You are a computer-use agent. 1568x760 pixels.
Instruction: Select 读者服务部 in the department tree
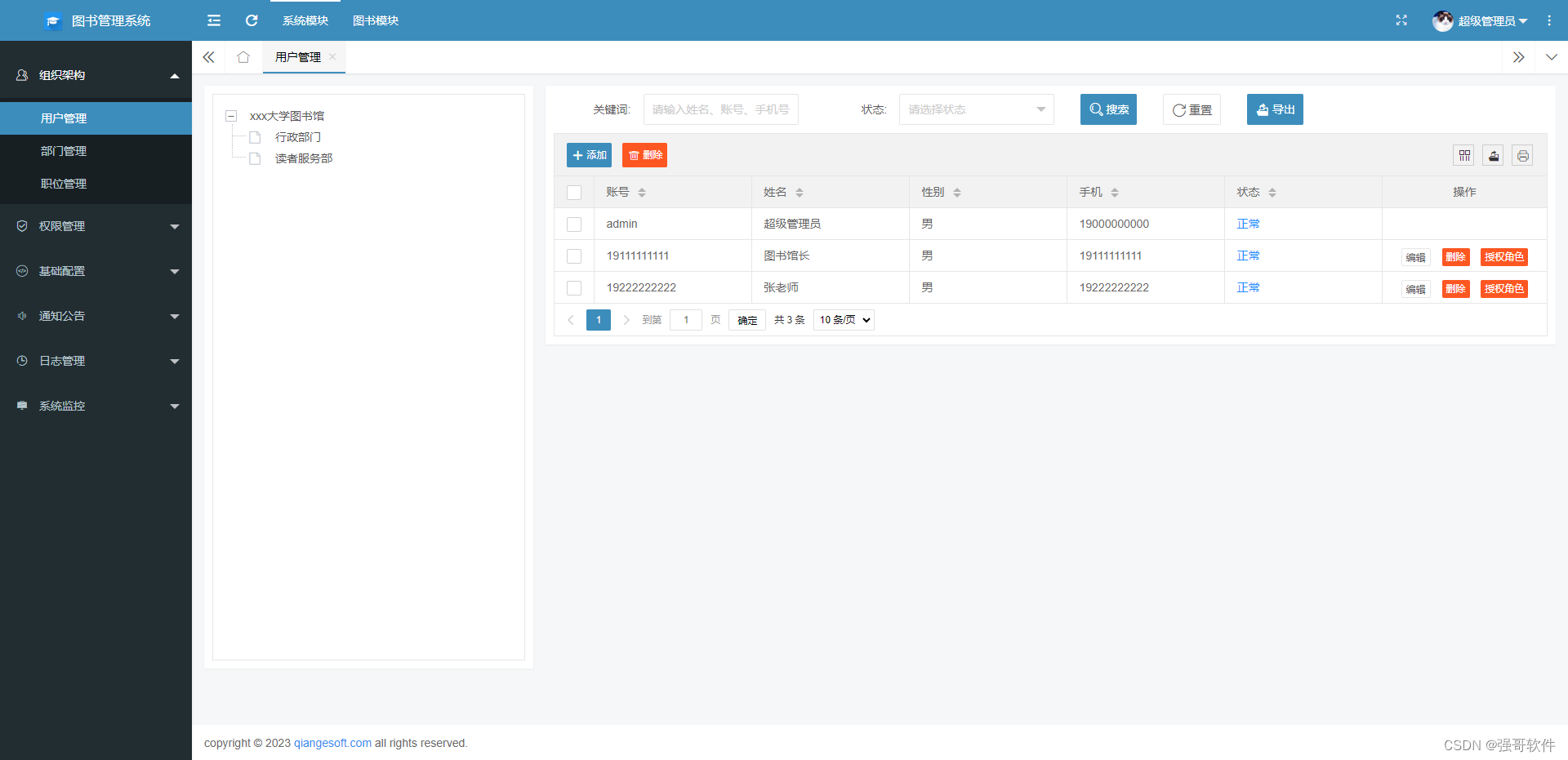tap(304, 158)
